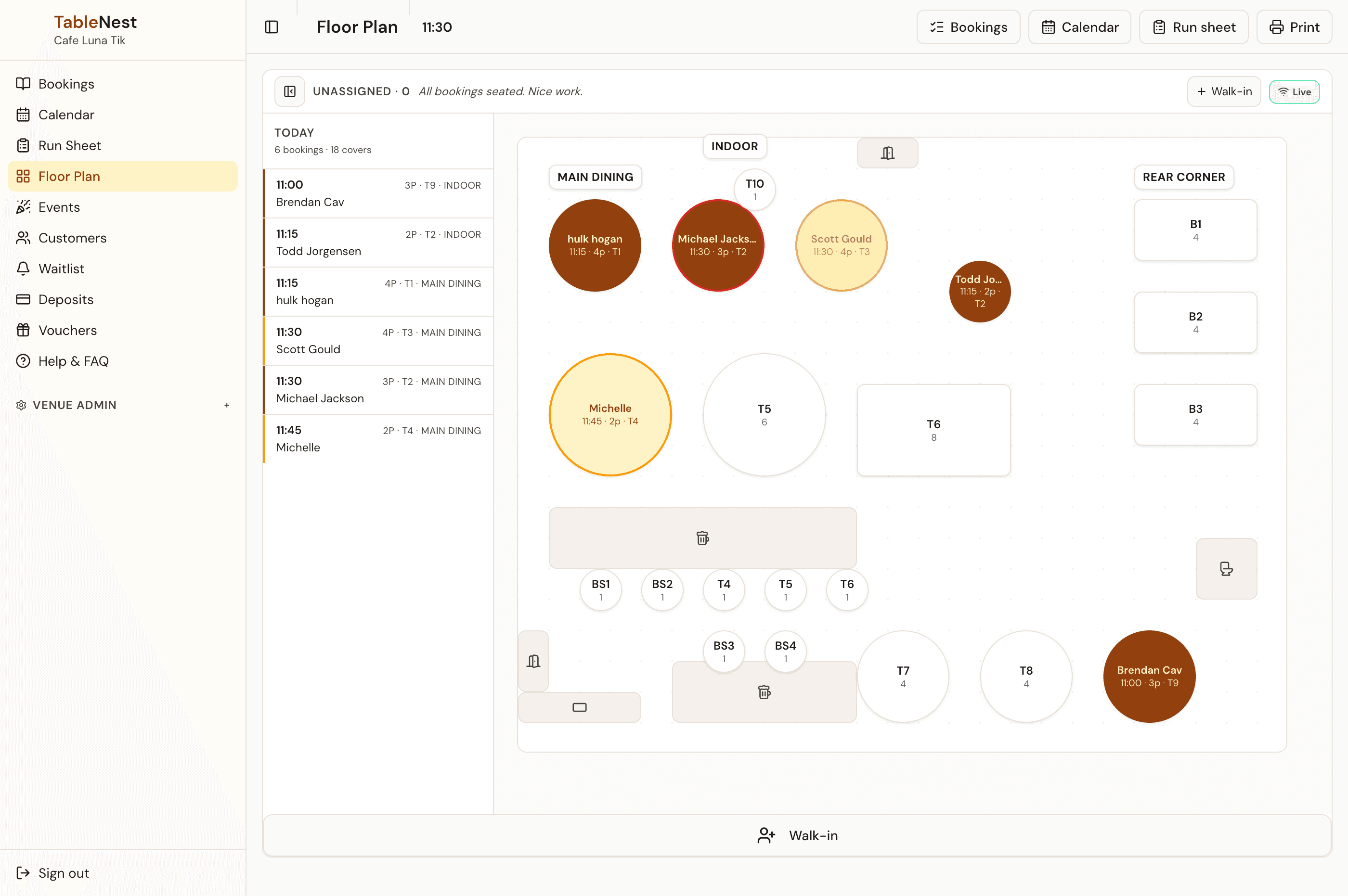Click the Calendar icon in sidebar

23,115
